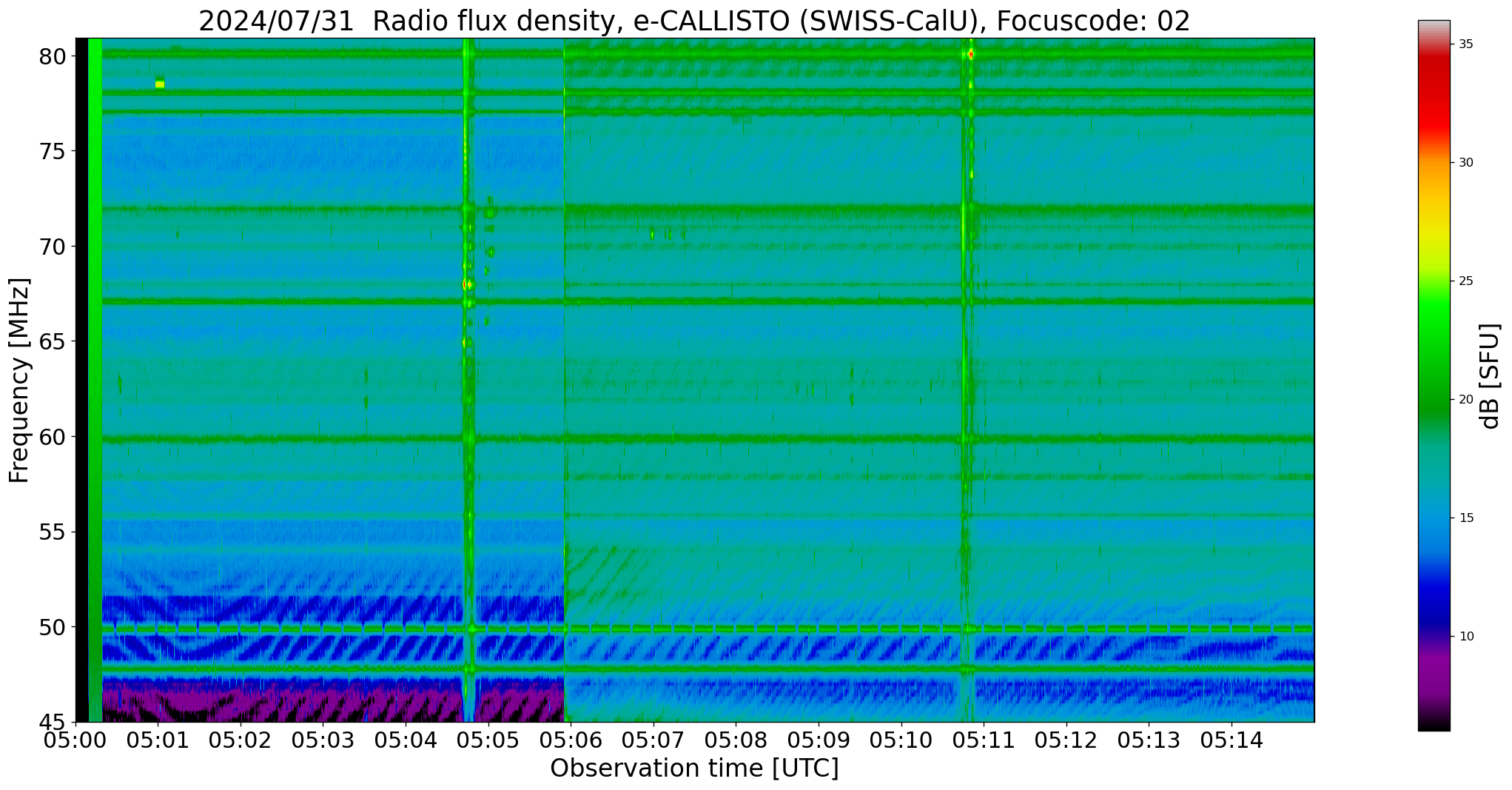Click the x-axis tick label '05:05'

point(488,740)
